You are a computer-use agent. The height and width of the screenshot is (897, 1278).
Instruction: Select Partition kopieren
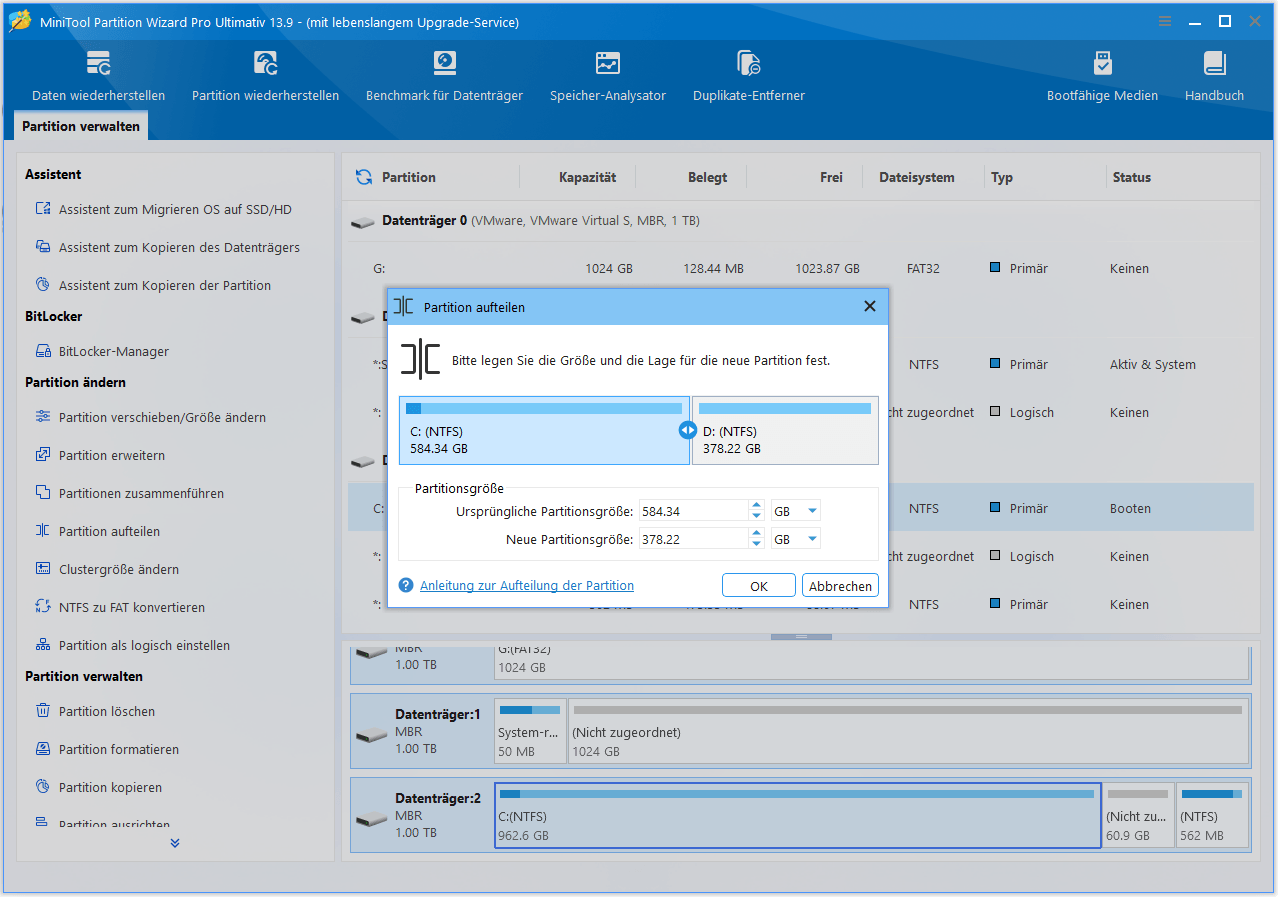point(109,787)
